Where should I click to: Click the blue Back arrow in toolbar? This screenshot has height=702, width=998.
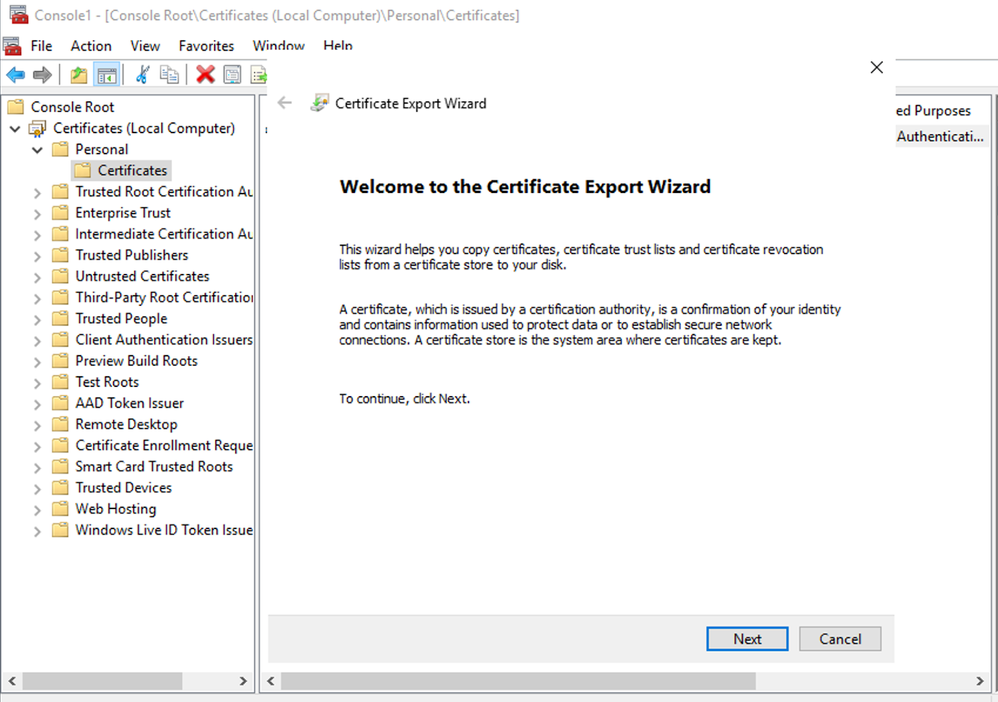point(16,75)
